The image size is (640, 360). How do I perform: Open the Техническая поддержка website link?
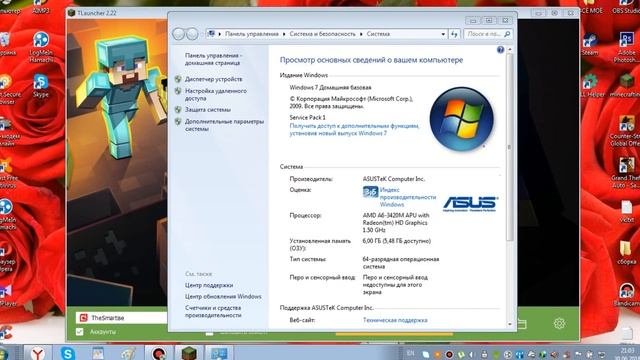click(395, 320)
